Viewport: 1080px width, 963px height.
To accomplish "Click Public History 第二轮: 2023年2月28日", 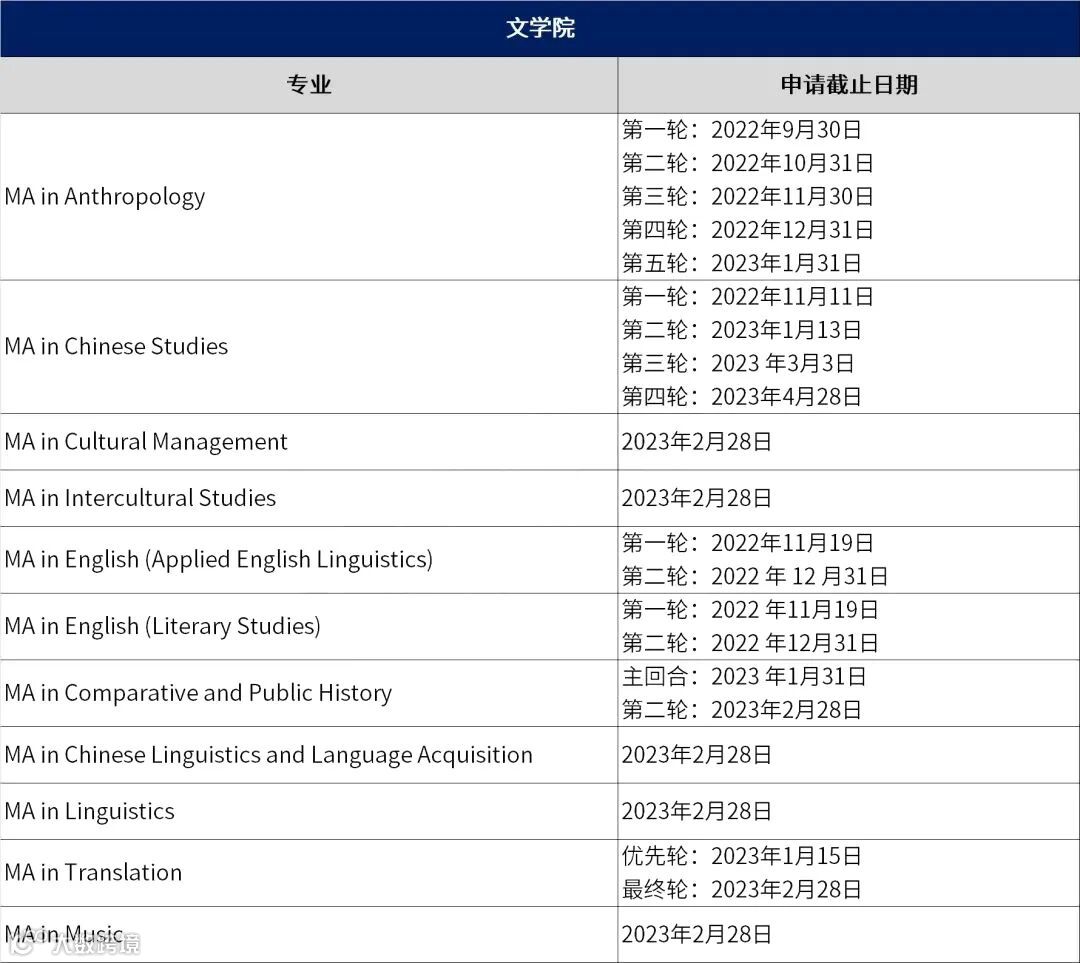I will (x=742, y=710).
